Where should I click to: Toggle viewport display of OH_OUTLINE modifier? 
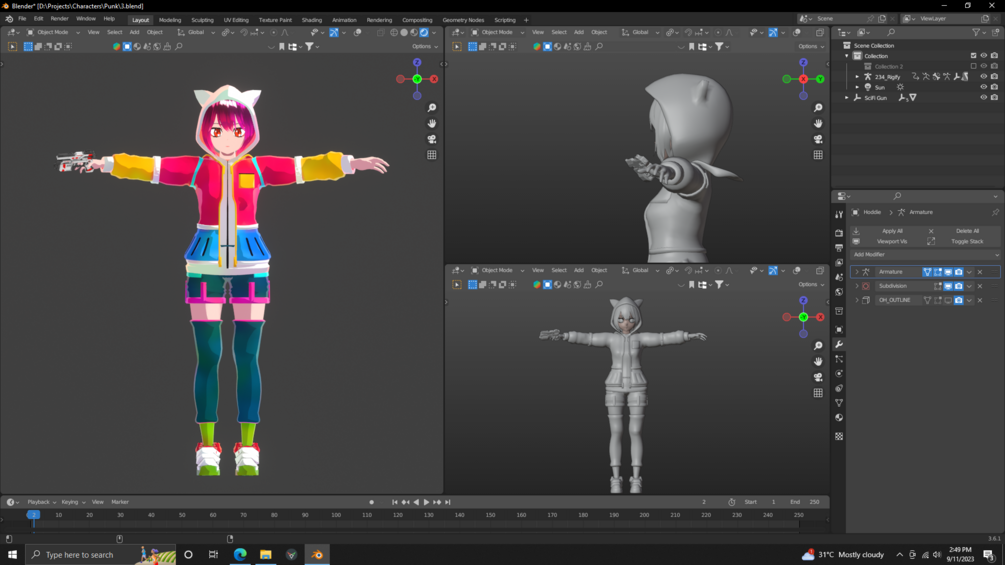[948, 300]
